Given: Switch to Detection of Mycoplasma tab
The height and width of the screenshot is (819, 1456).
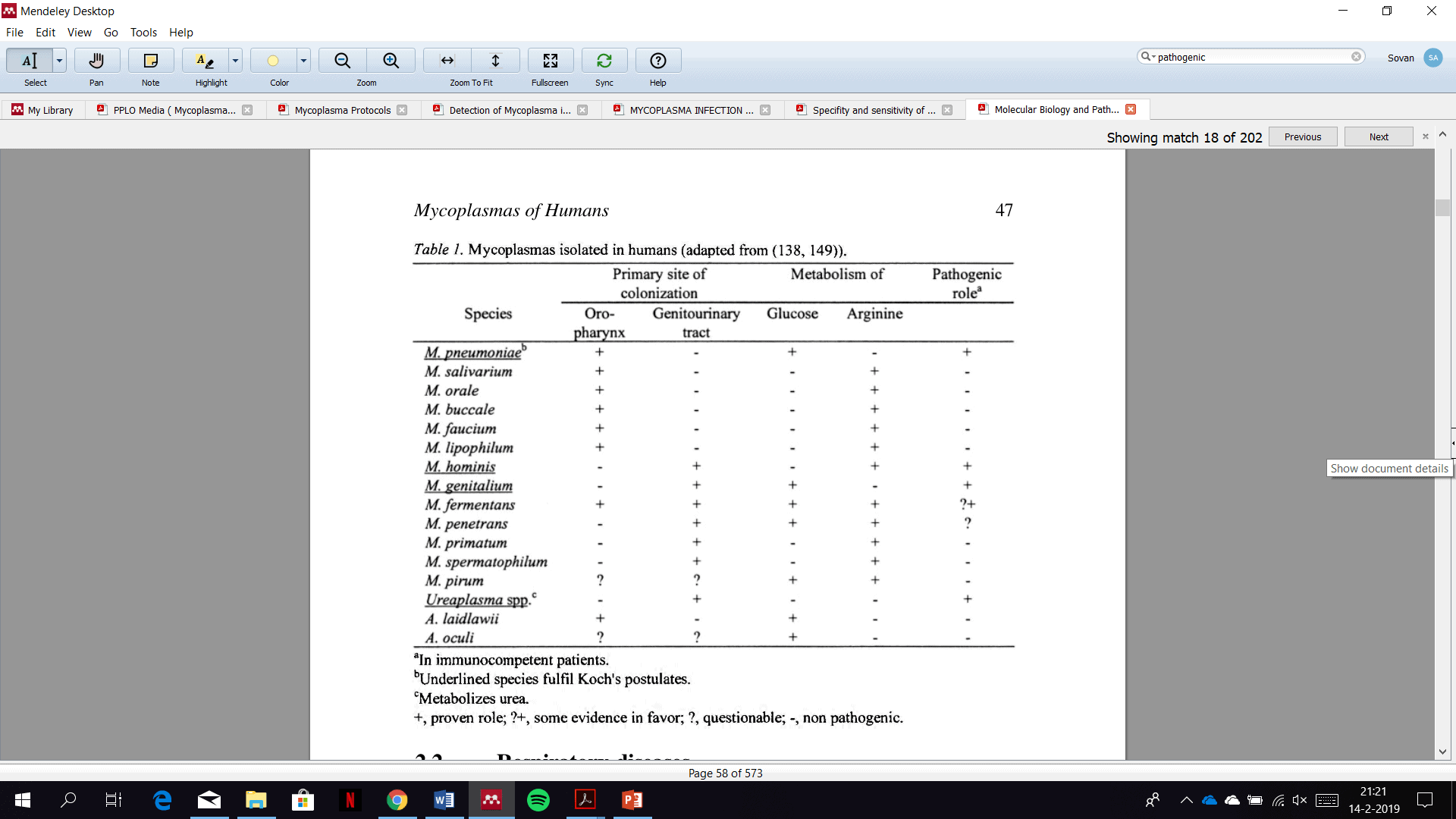Looking at the screenshot, I should click(510, 110).
